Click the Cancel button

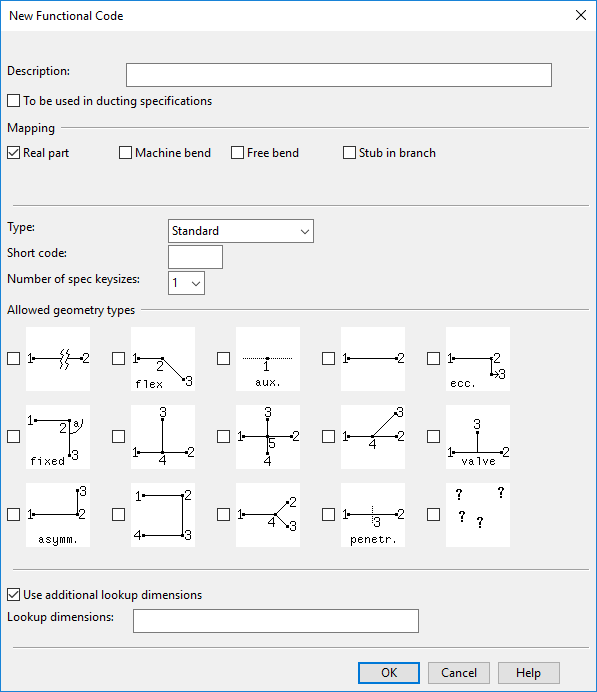459,673
